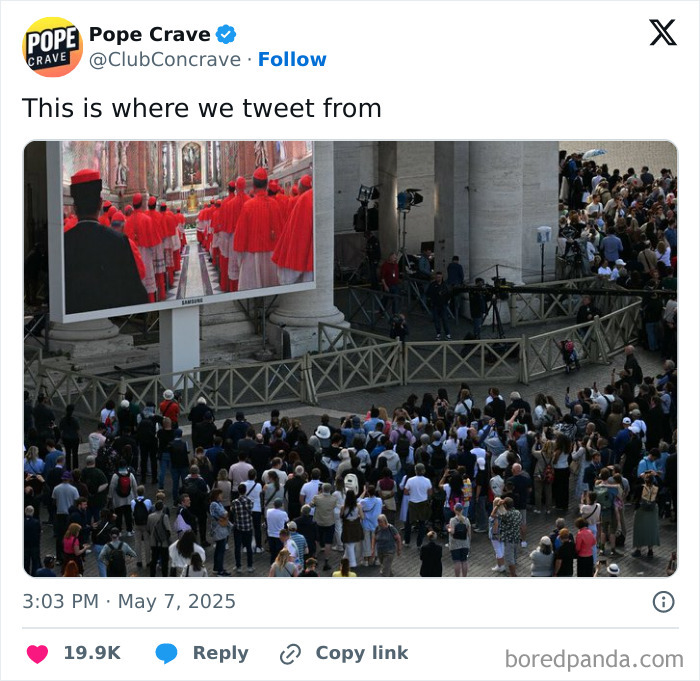Open the 3:03 PM timestamp link
Image resolution: width=700 pixels, height=681 pixels.
click(61, 602)
